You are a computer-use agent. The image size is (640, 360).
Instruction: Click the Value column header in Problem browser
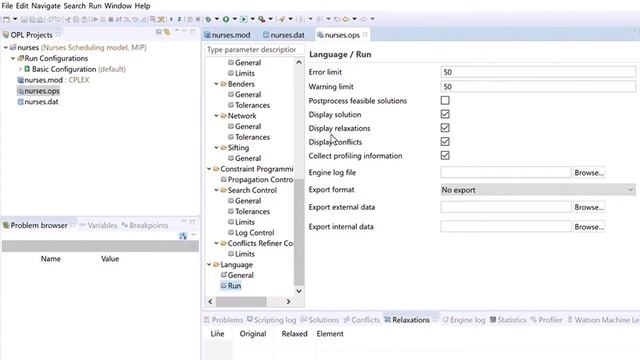pos(110,259)
